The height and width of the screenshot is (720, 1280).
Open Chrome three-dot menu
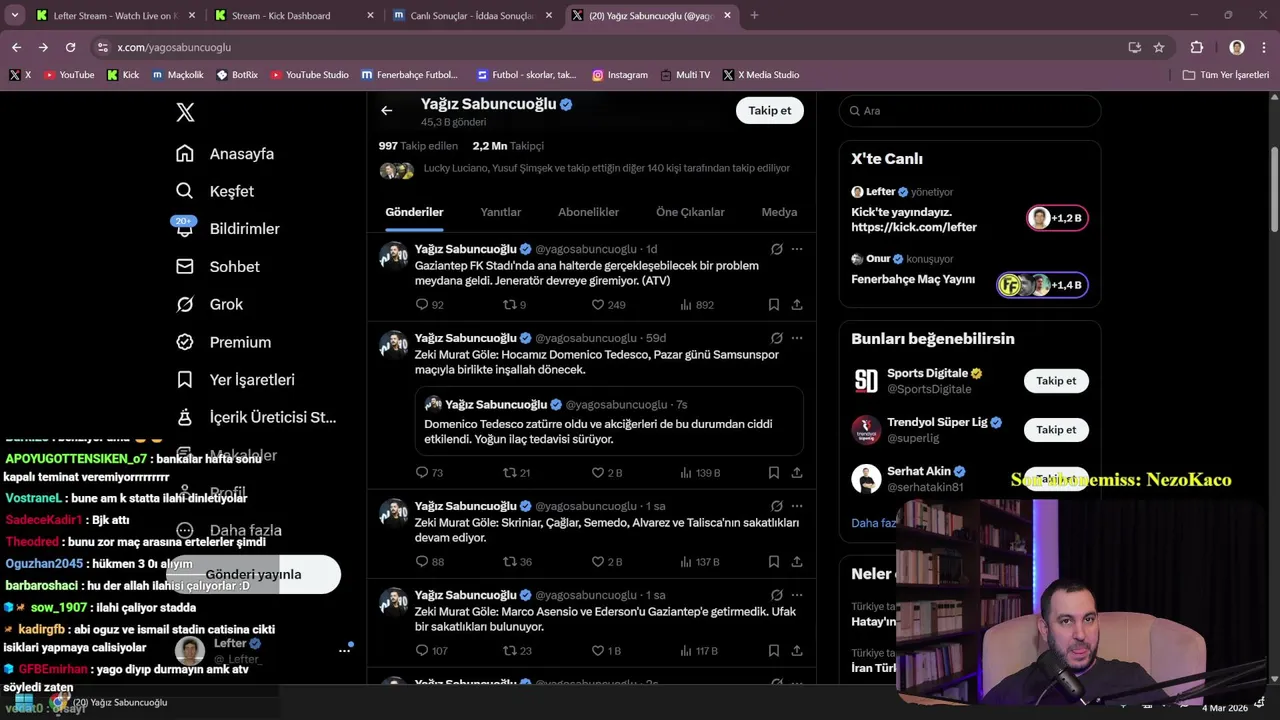point(1263,47)
